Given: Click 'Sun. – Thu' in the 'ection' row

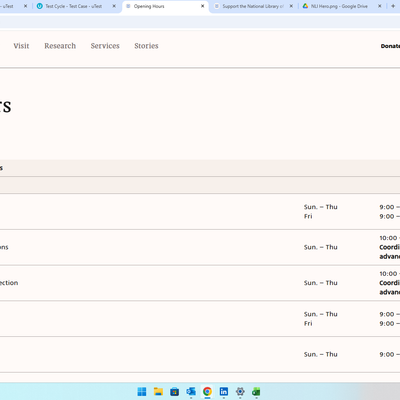Looking at the screenshot, I should [321, 283].
